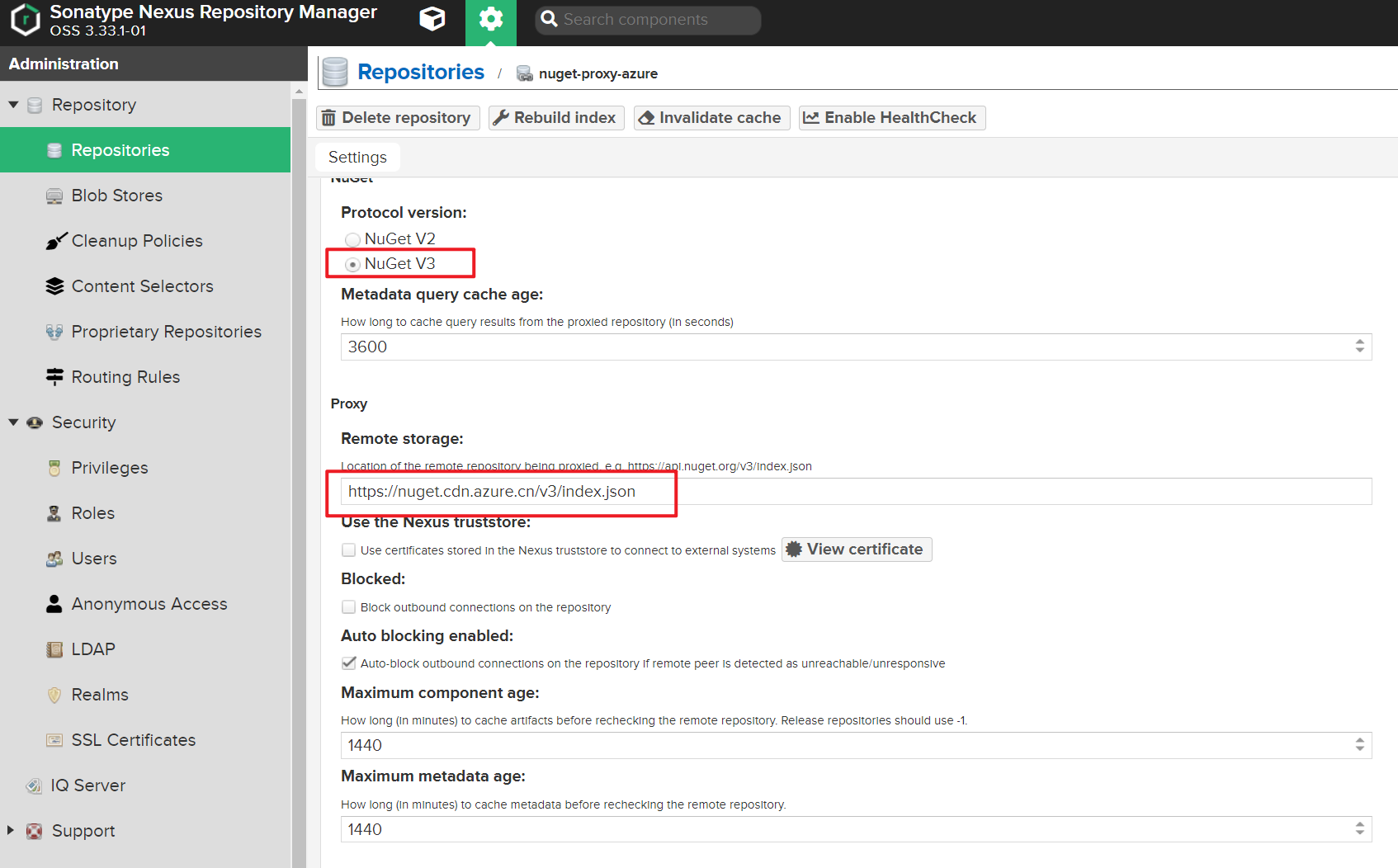Click the Search components field

pos(648,20)
